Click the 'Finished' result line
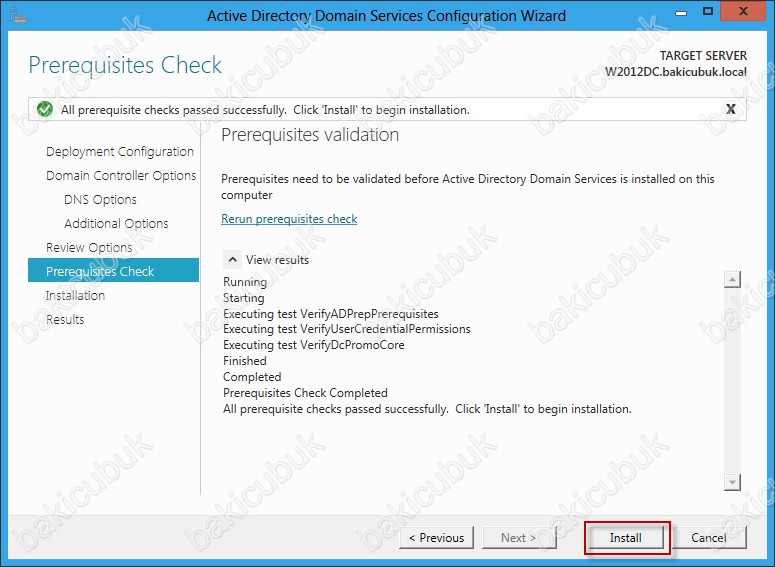This screenshot has width=775, height=567. (x=245, y=361)
